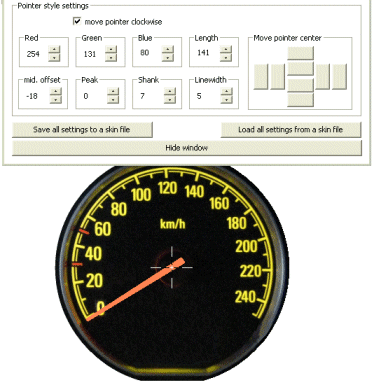Uncheck the move pointer clockwise checkbox

tap(77, 21)
